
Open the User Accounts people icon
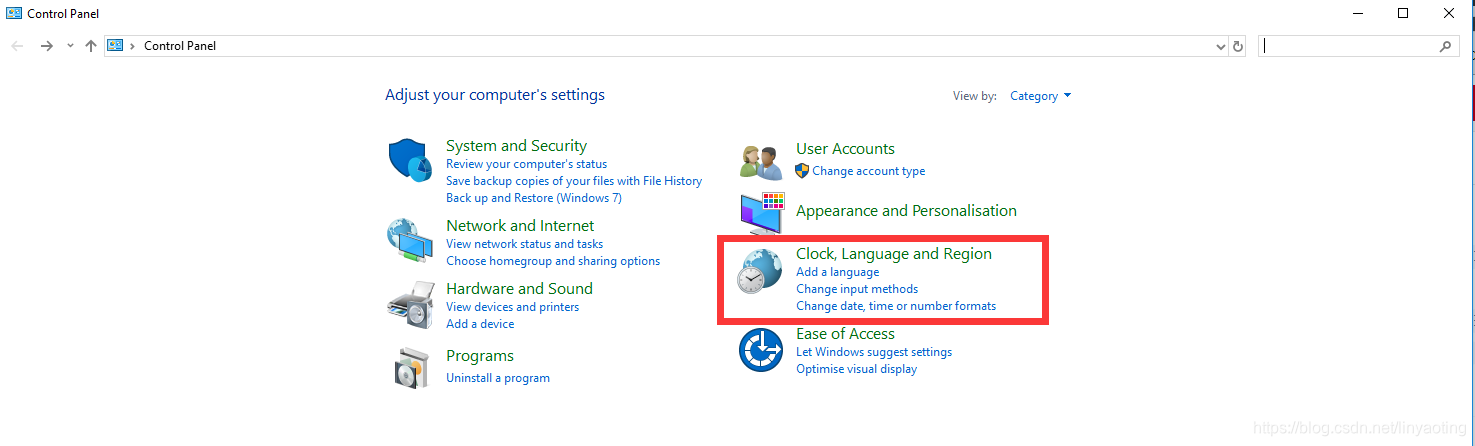[760, 161]
